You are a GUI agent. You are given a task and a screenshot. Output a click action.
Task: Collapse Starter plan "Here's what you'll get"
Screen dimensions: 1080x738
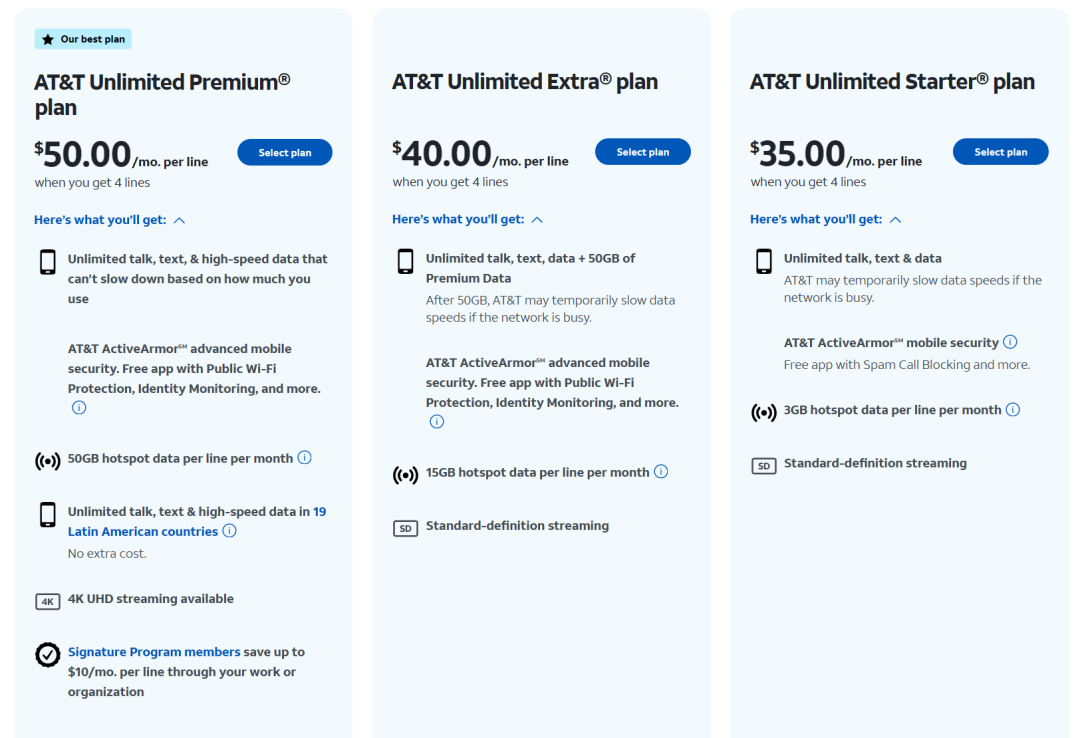(826, 220)
